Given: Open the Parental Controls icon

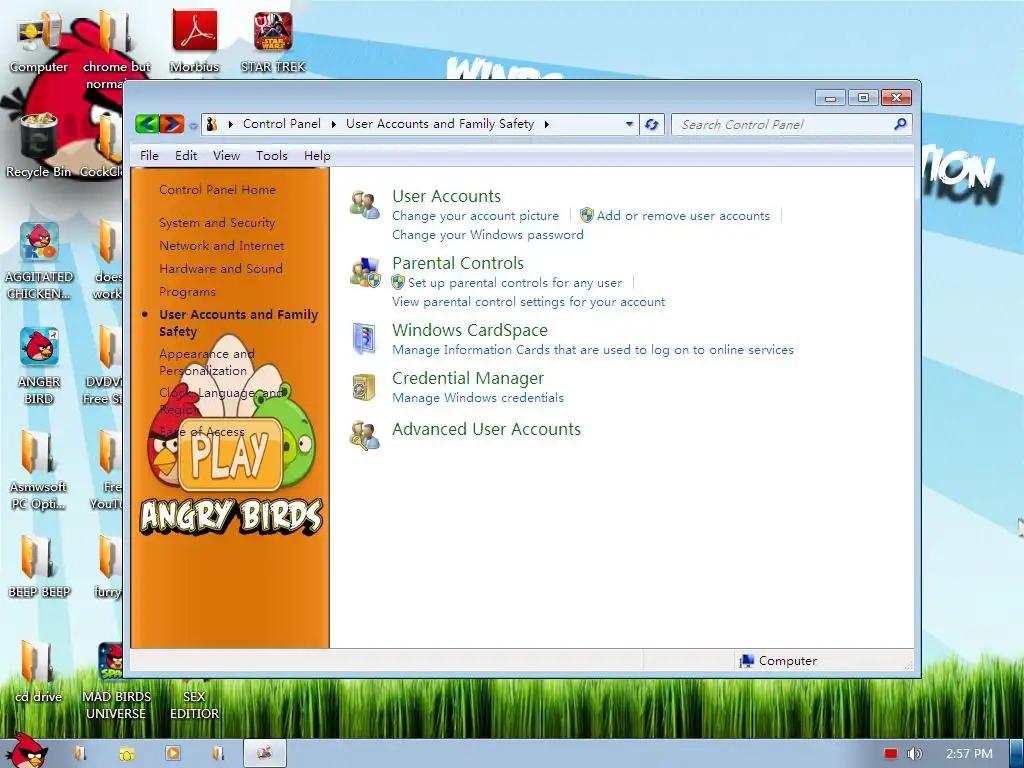Looking at the screenshot, I should (364, 272).
